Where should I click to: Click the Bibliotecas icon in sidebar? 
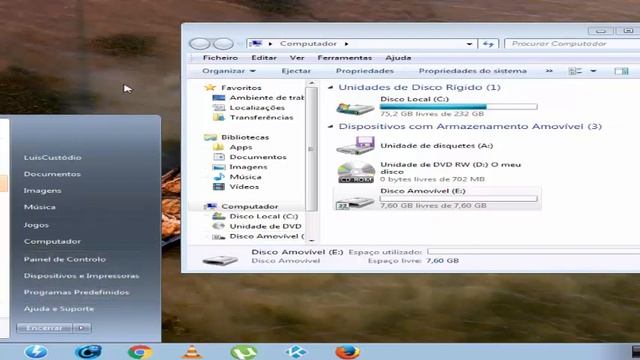210,137
